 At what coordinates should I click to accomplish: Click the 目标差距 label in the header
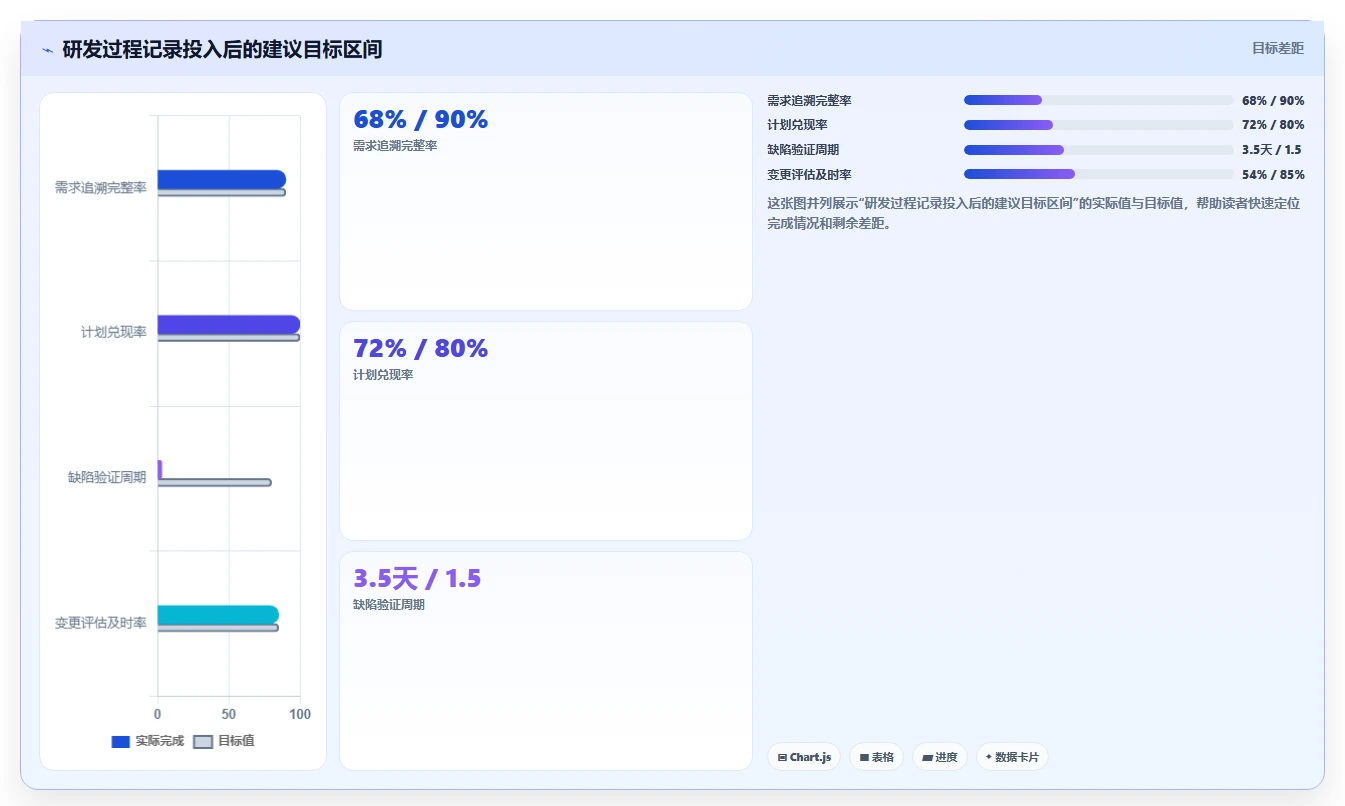[1278, 48]
